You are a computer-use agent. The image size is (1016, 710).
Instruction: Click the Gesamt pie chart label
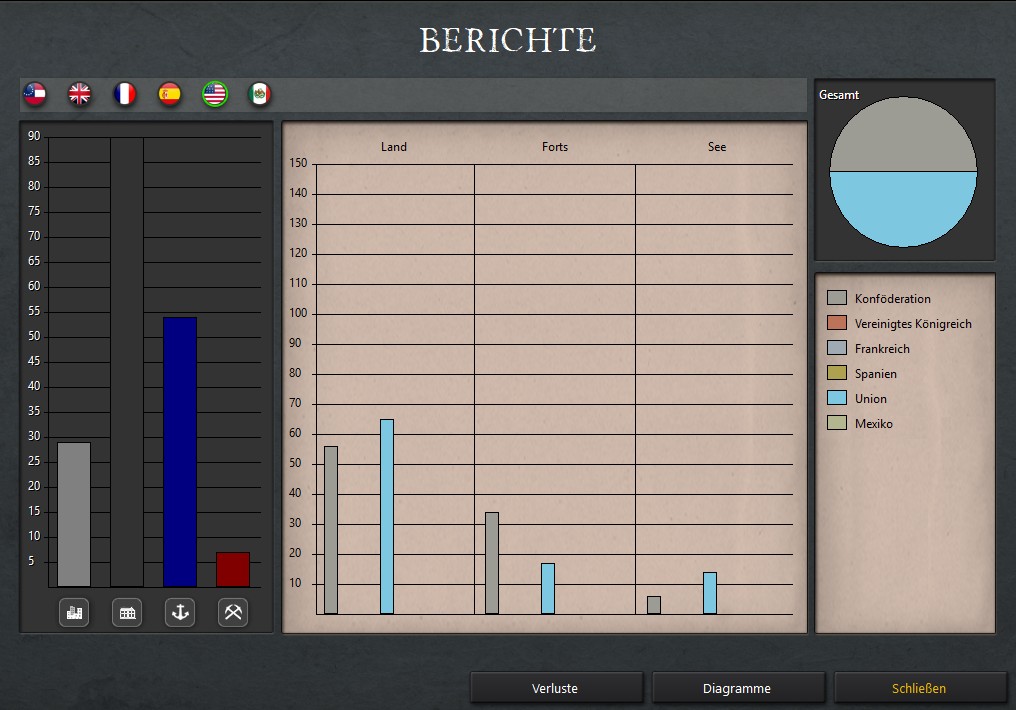pyautogui.click(x=838, y=95)
